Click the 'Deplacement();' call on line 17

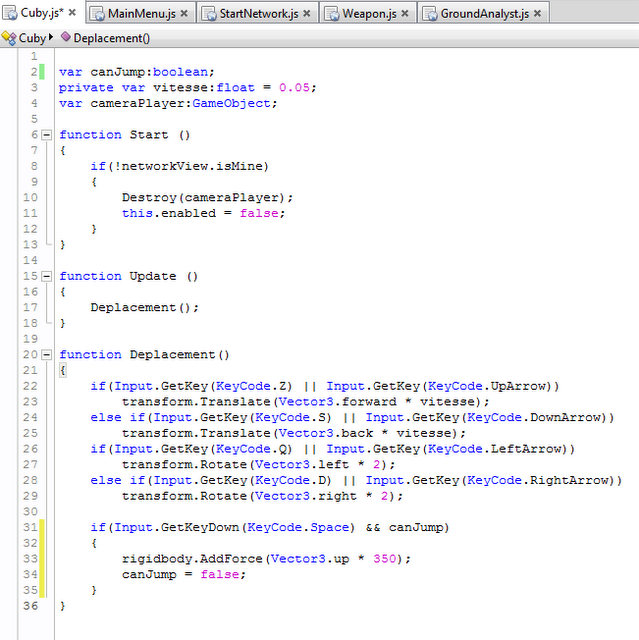click(x=144, y=307)
